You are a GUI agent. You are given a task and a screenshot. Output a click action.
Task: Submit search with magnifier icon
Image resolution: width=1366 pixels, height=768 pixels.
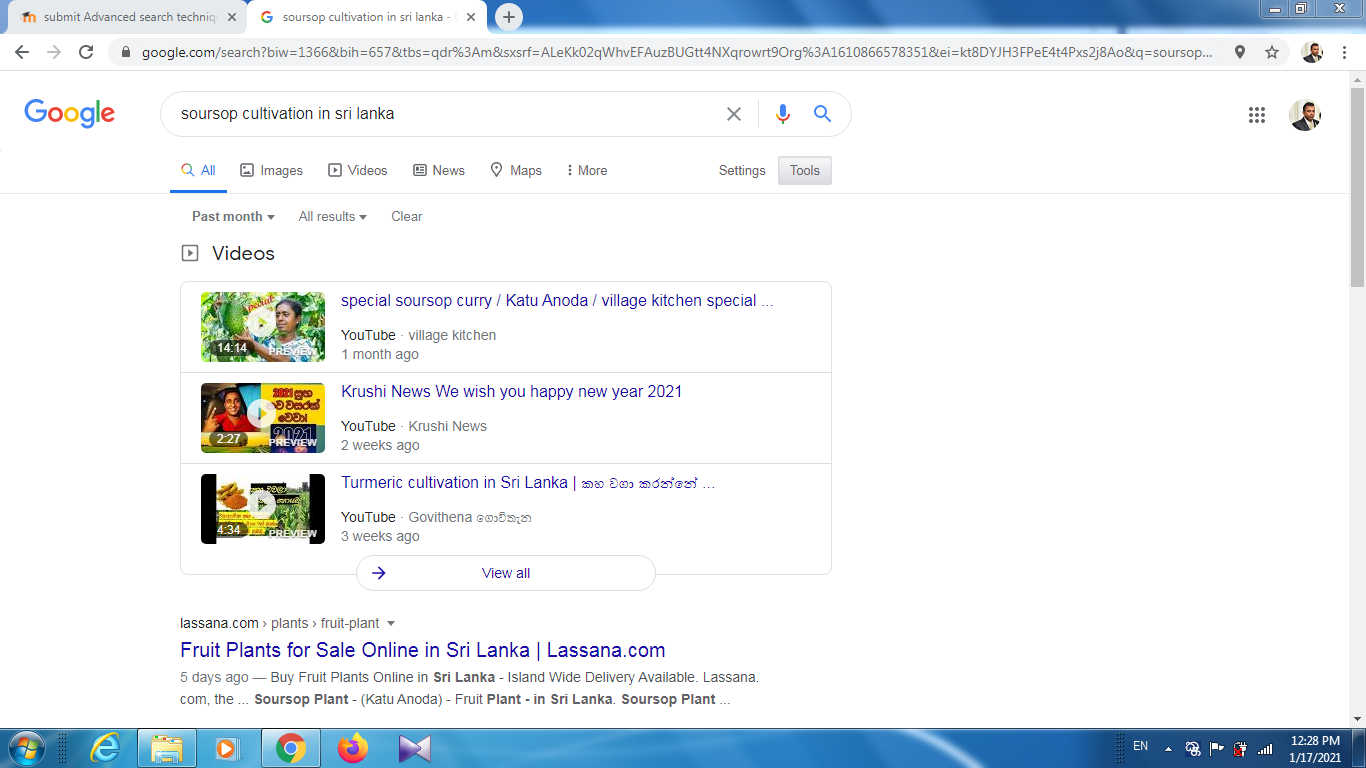(x=822, y=114)
